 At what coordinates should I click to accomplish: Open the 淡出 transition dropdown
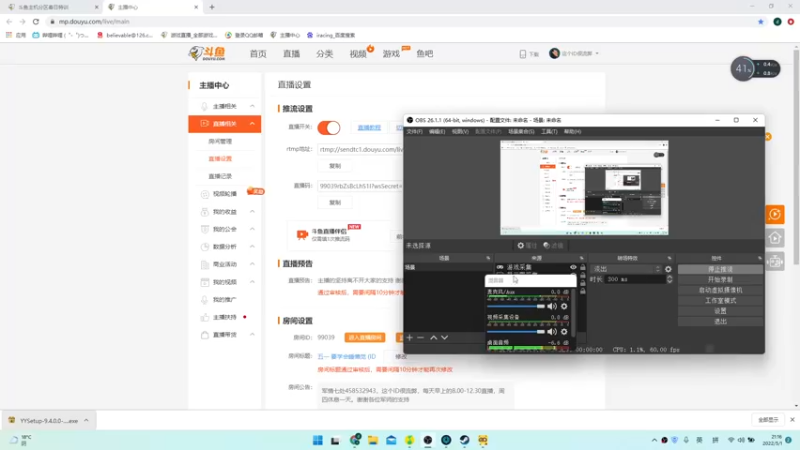(626, 269)
